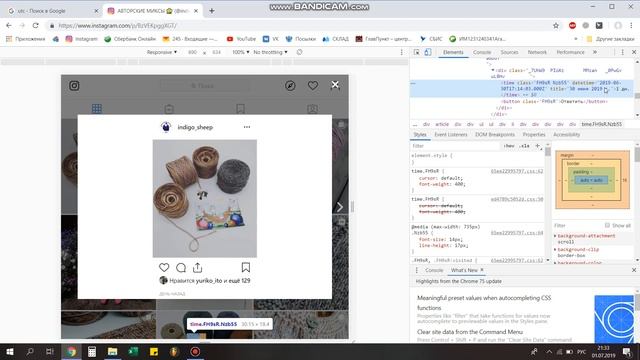Screen dimensions: 640x360
Task: Open Windows Start menu
Action: click(x=9, y=351)
